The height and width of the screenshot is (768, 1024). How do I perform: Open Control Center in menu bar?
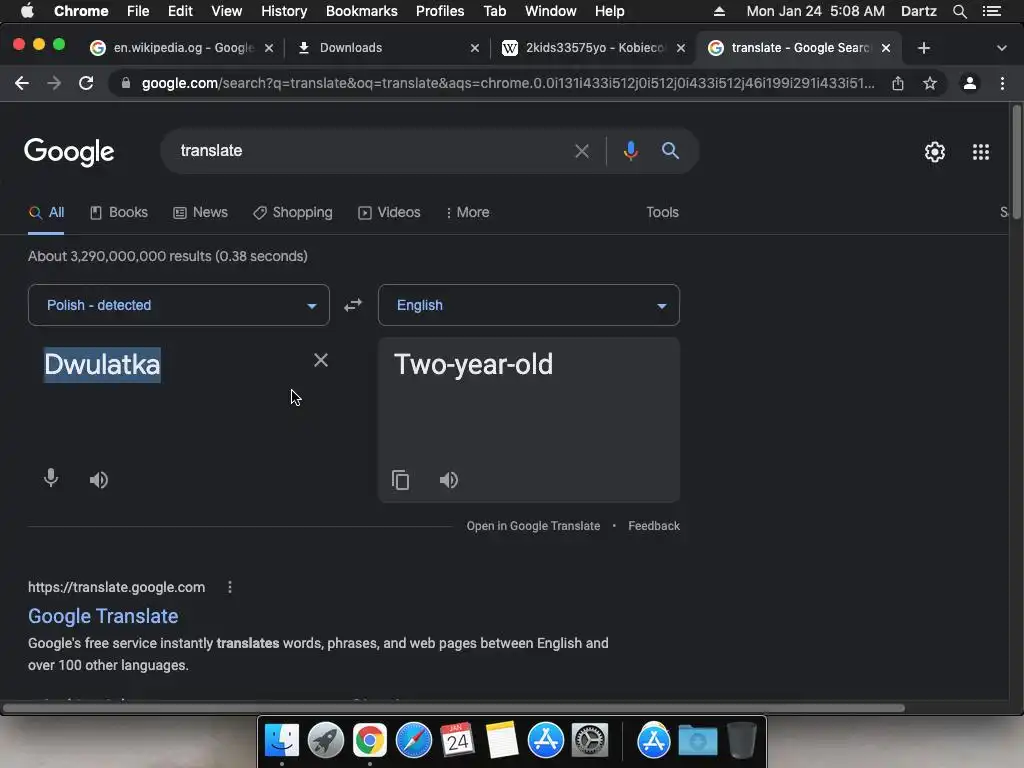[x=991, y=11]
